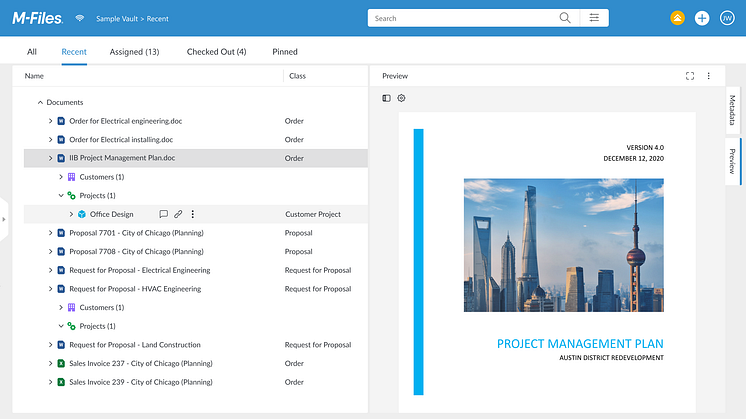
Task: Open the Metadata side tab
Action: click(x=733, y=109)
